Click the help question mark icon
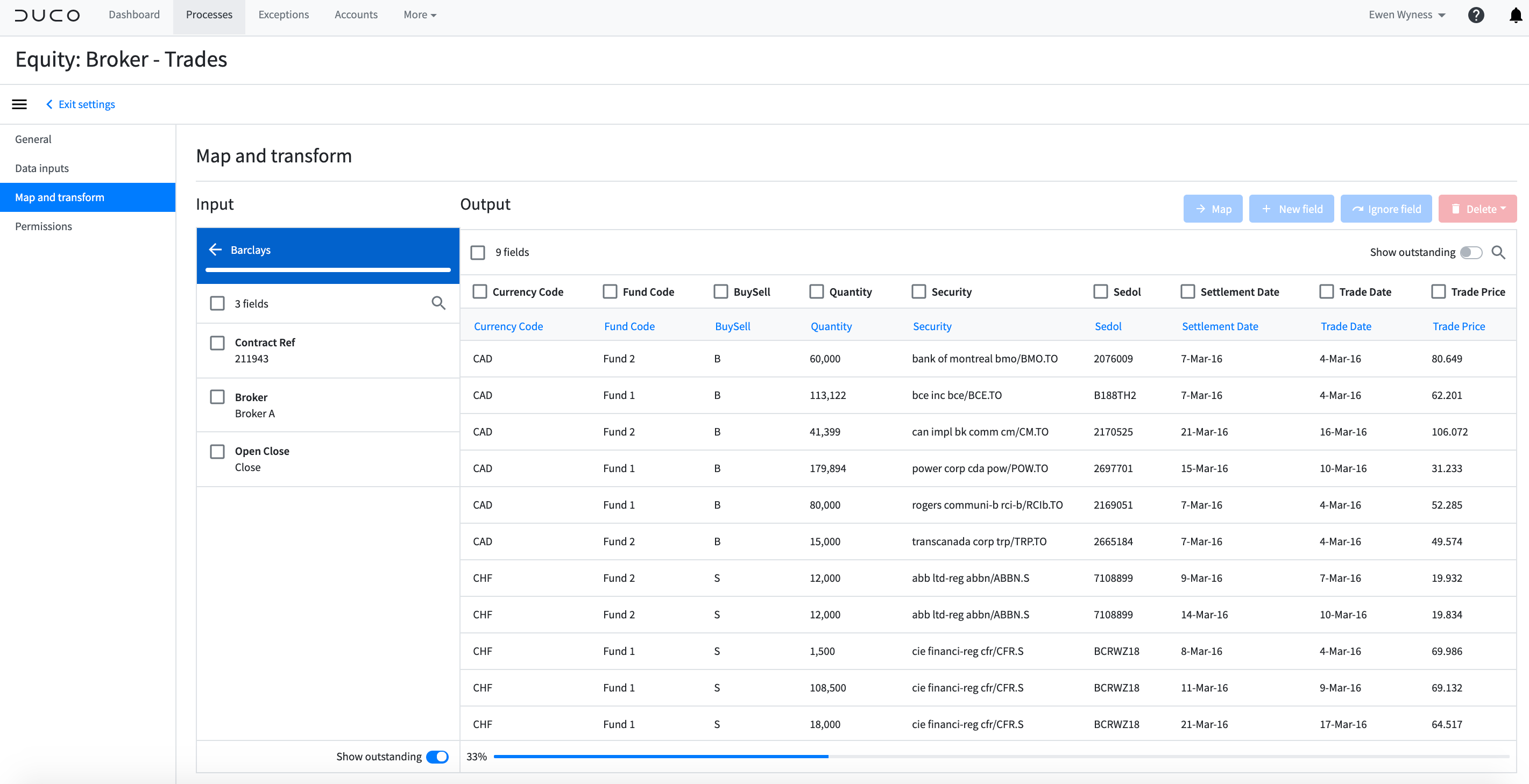The height and width of the screenshot is (784, 1529). click(x=1476, y=15)
